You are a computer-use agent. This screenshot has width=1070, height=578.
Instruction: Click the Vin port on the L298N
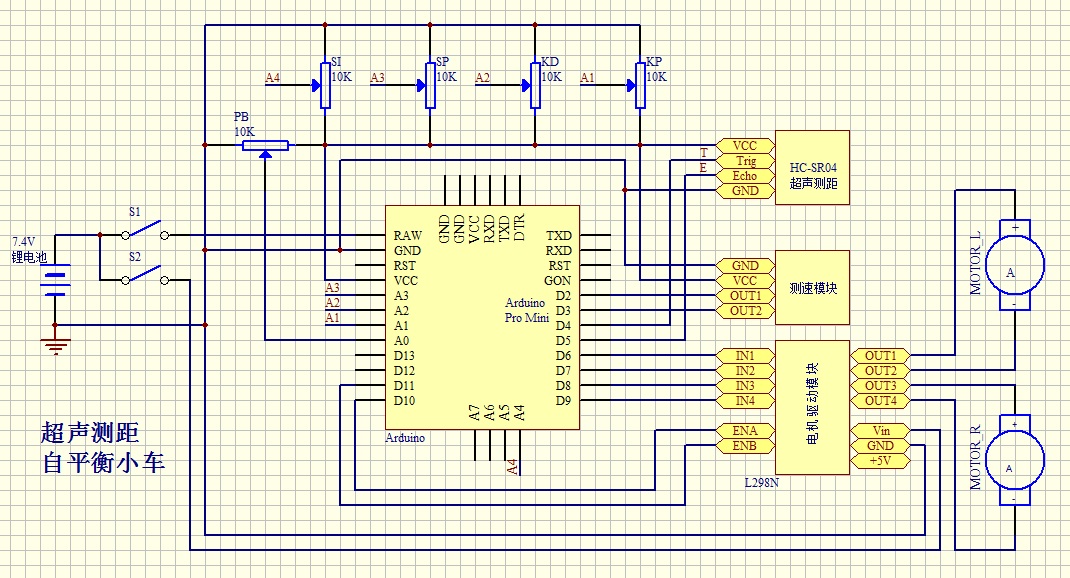click(x=880, y=431)
